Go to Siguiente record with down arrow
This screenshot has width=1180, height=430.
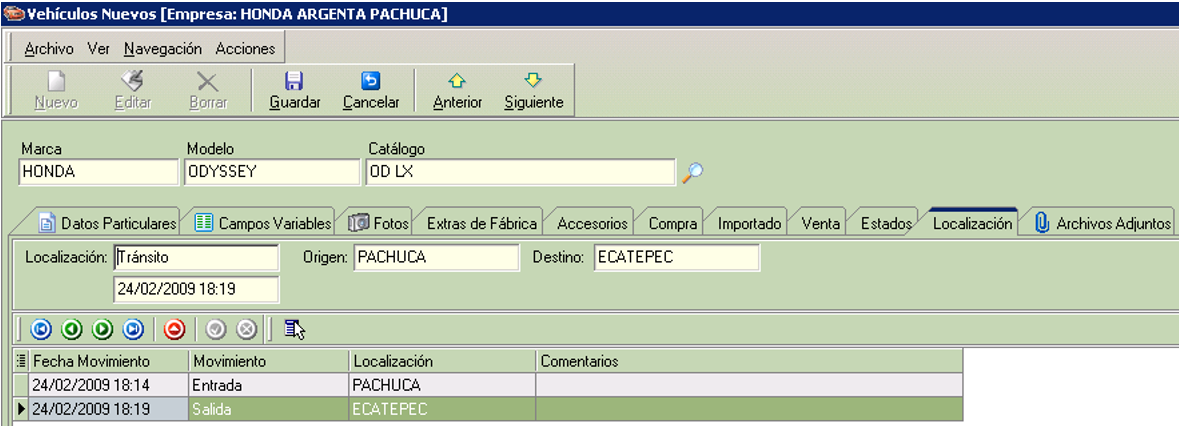pos(534,81)
